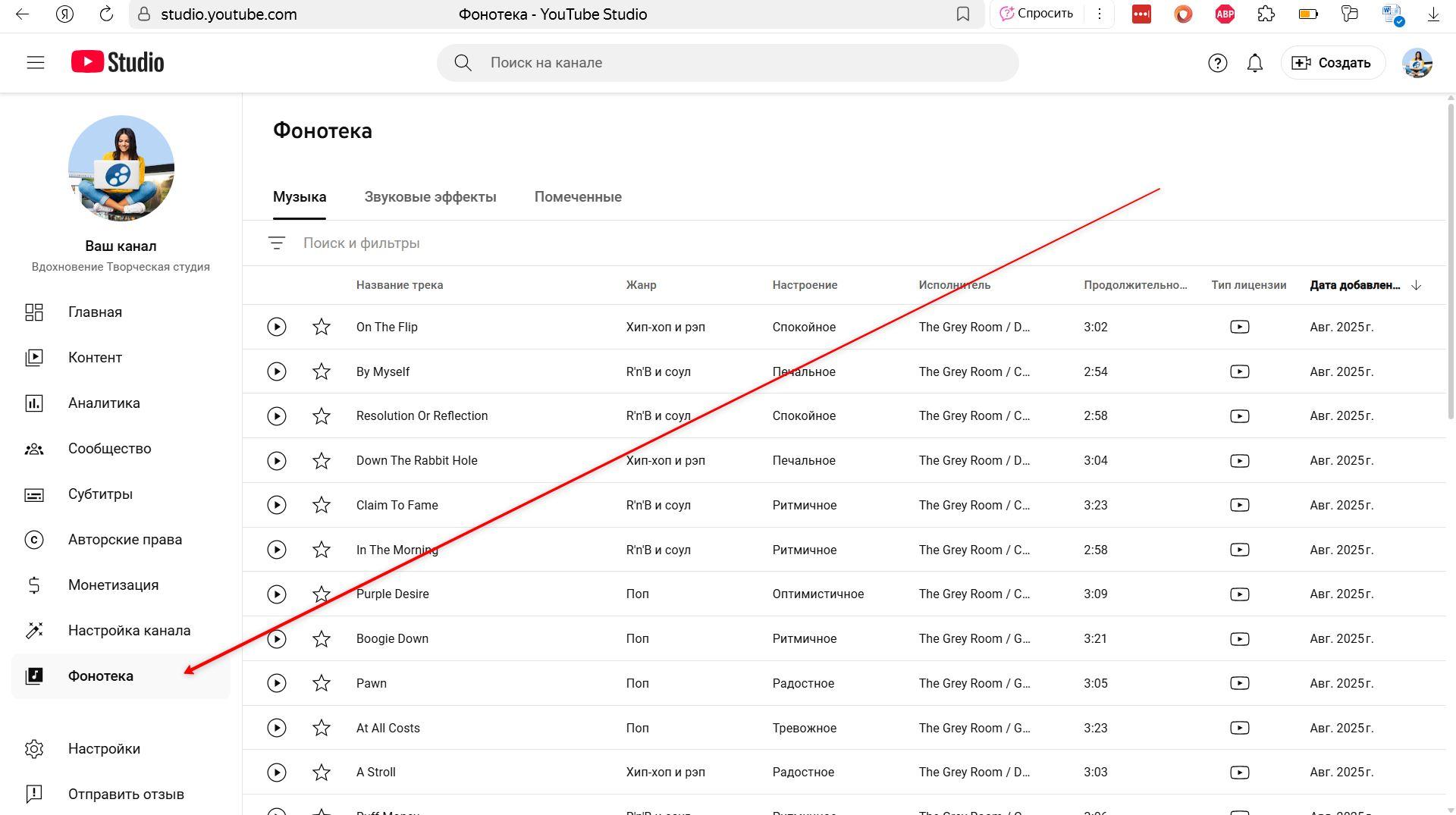Screen dimensions: 1456x815
Task: Open Настройка канала in the sidebar
Action: pos(121,631)
